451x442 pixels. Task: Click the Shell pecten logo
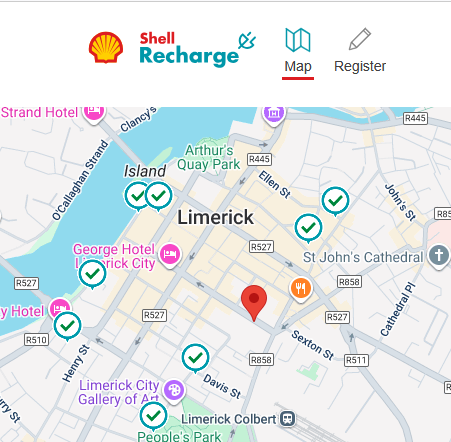pos(106,48)
